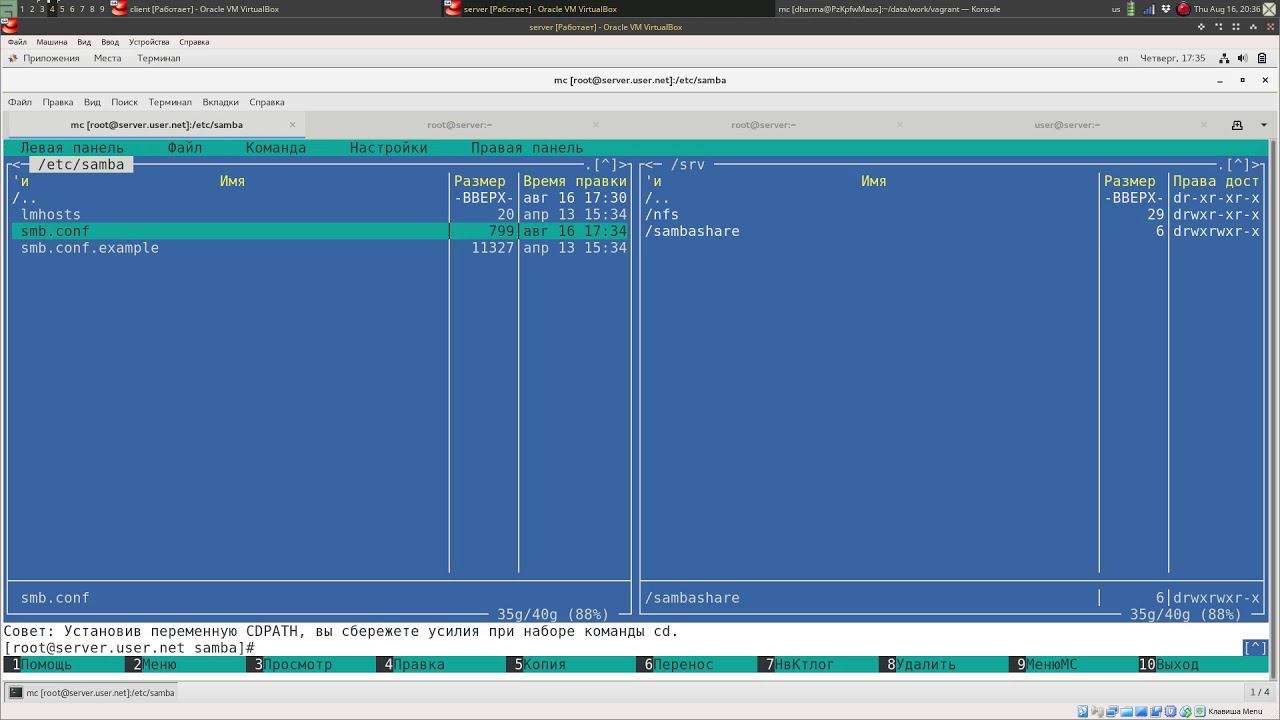The height and width of the screenshot is (720, 1280).
Task: Minimize the terminal window
Action: (x=1220, y=80)
